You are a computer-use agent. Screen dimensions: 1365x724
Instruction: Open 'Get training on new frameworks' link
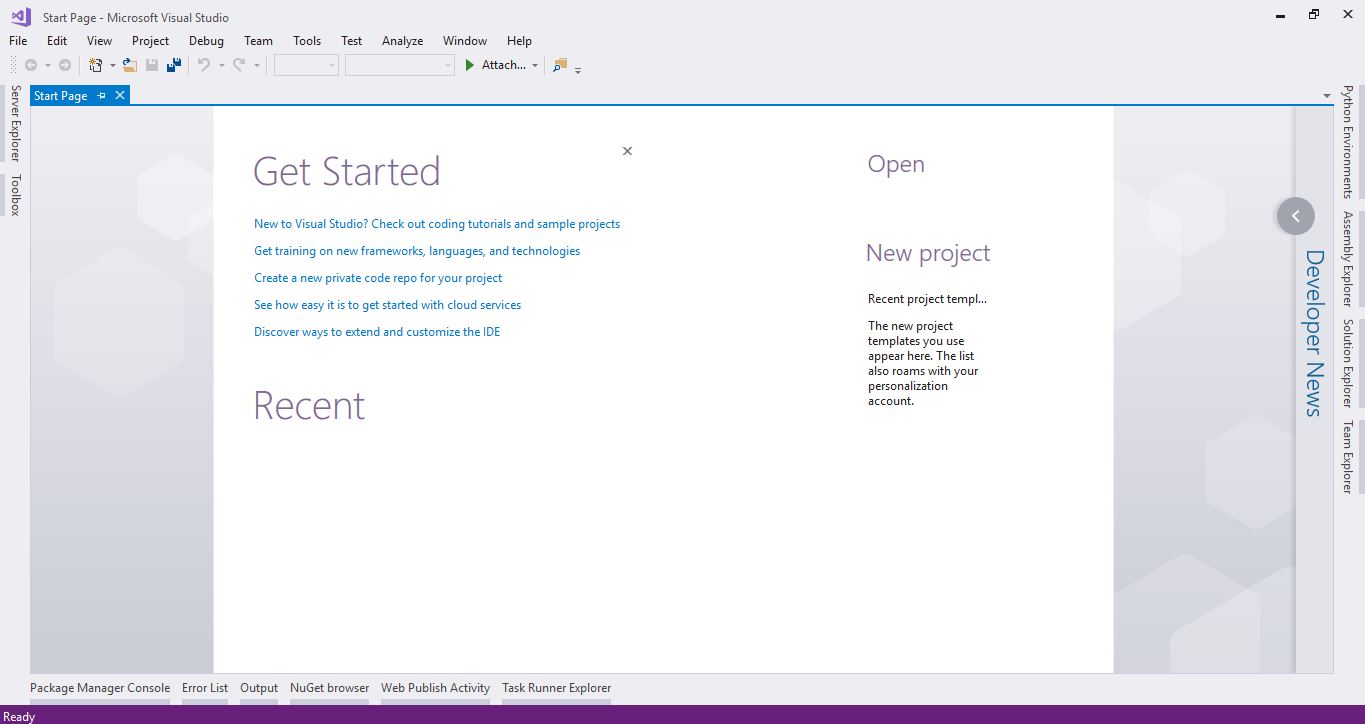pyautogui.click(x=417, y=251)
